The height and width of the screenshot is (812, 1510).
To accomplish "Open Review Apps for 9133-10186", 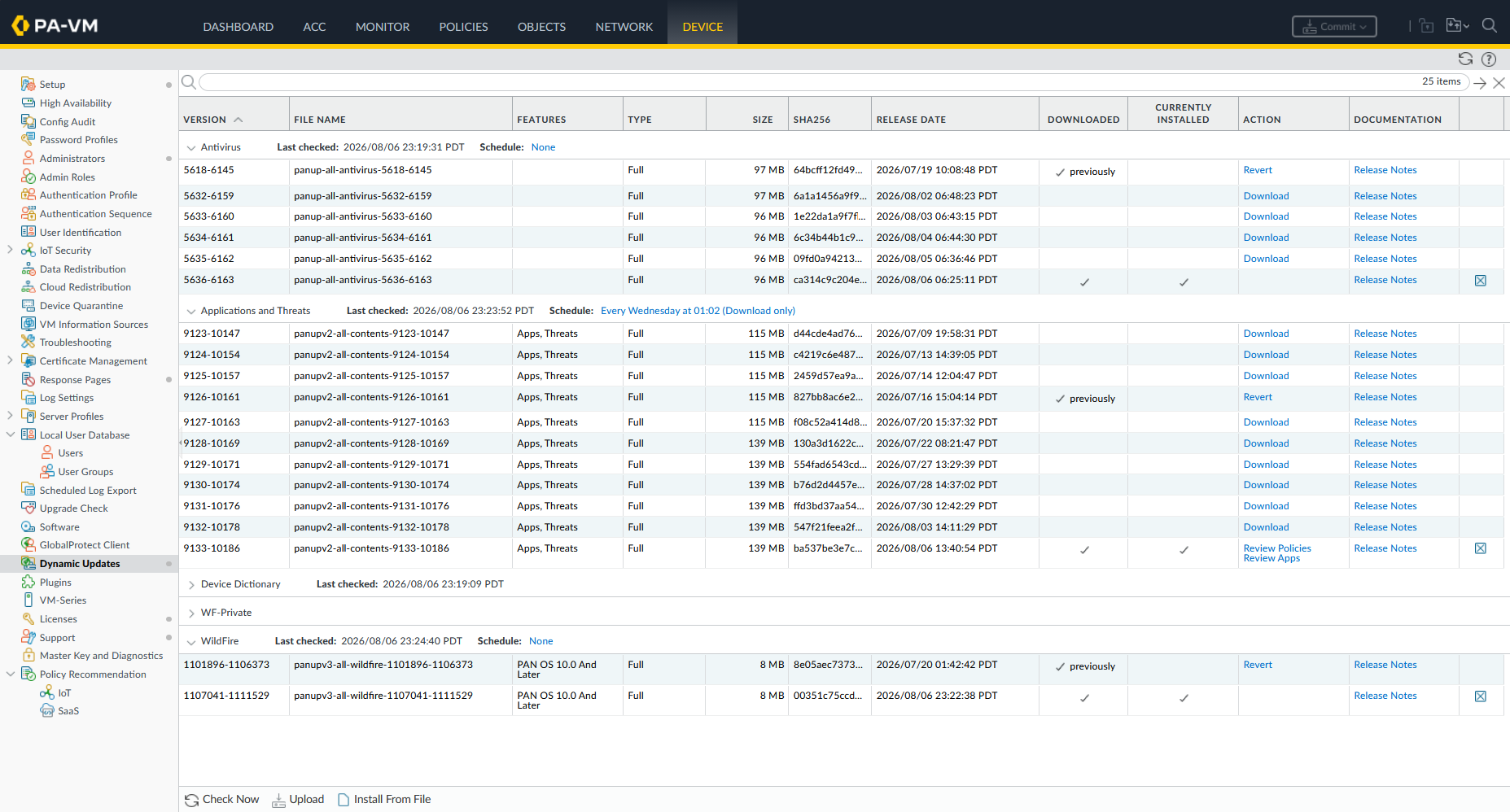I will [x=1271, y=558].
